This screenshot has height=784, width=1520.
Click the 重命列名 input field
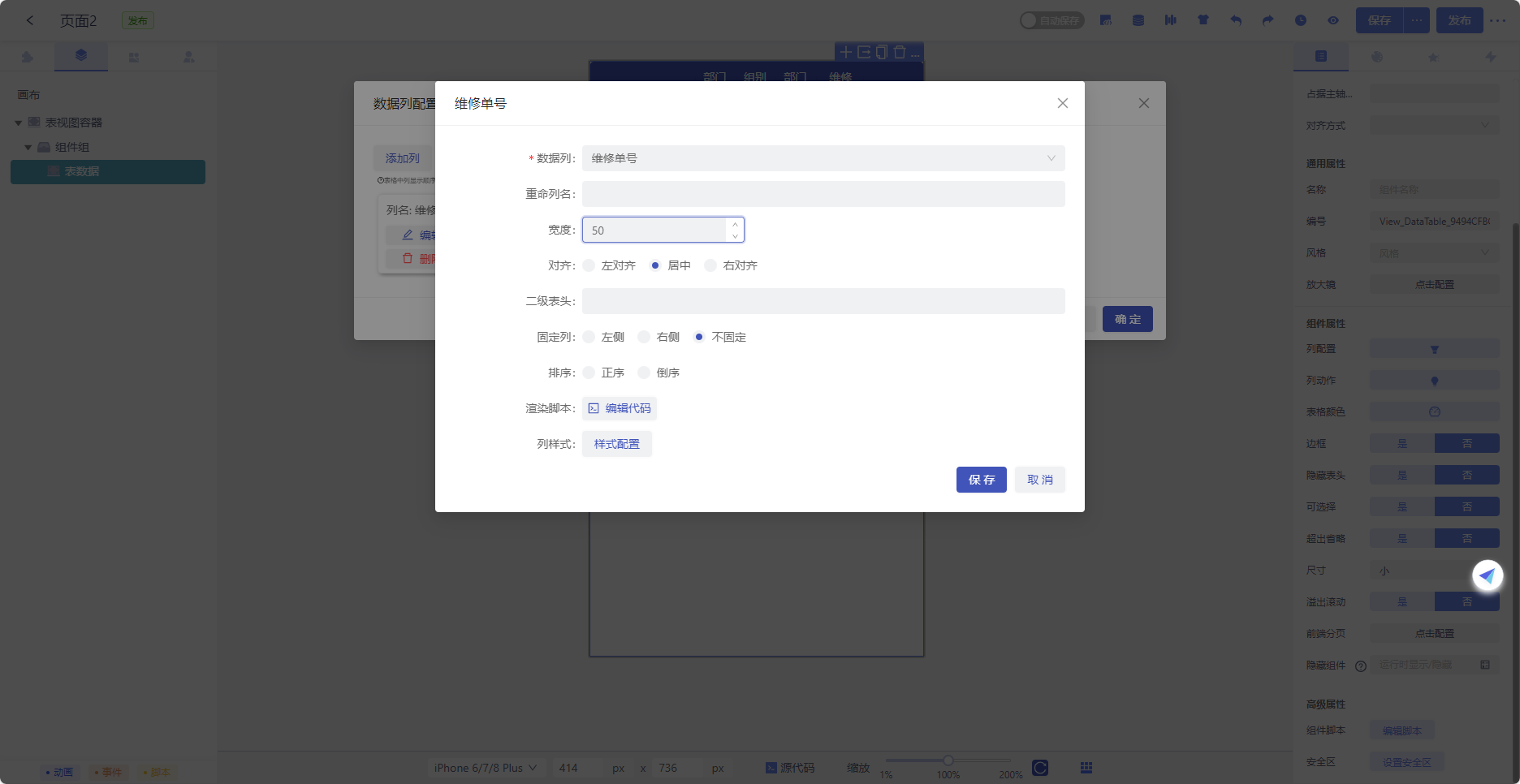point(823,194)
